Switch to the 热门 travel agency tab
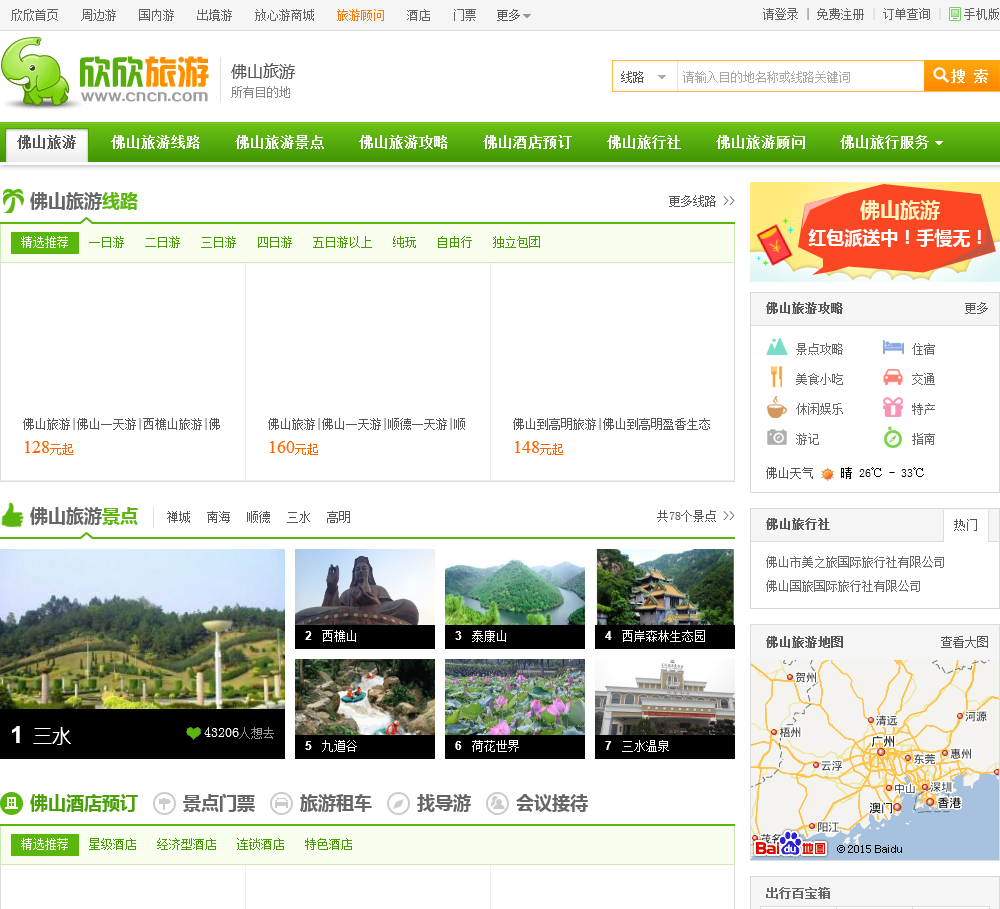The width and height of the screenshot is (1000, 909). click(x=966, y=525)
